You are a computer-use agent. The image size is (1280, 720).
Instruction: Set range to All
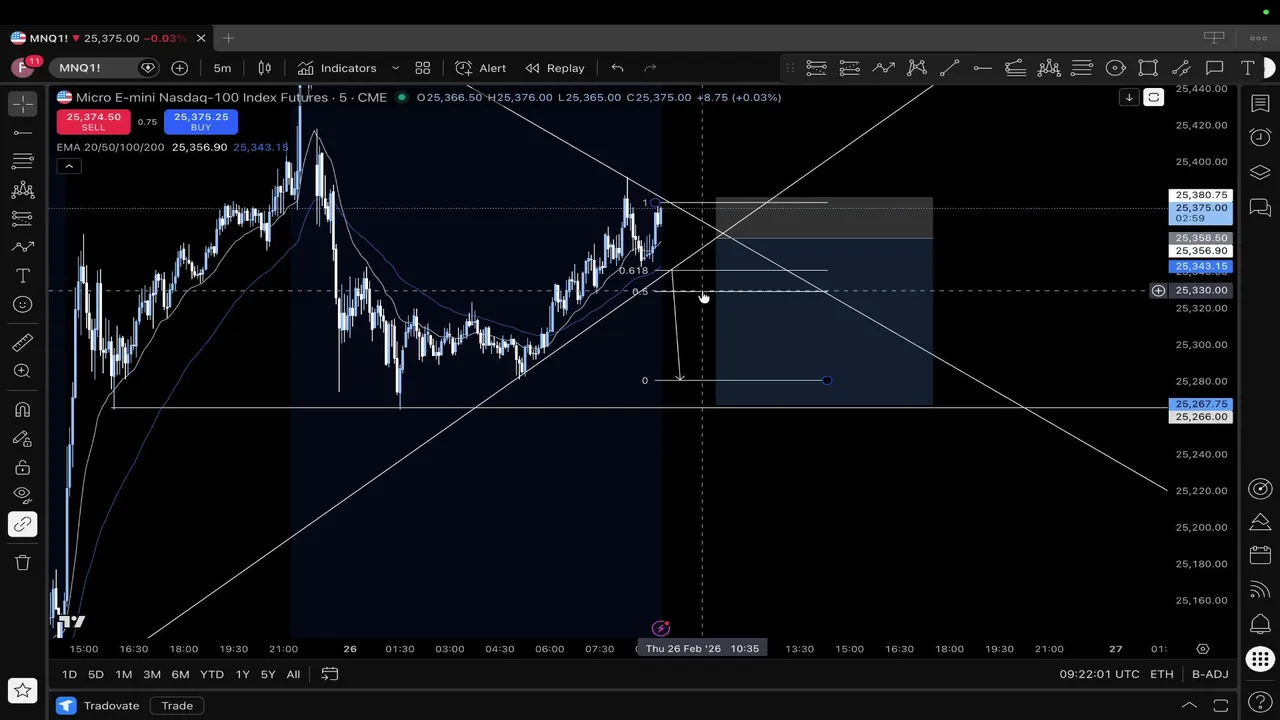pyautogui.click(x=293, y=674)
